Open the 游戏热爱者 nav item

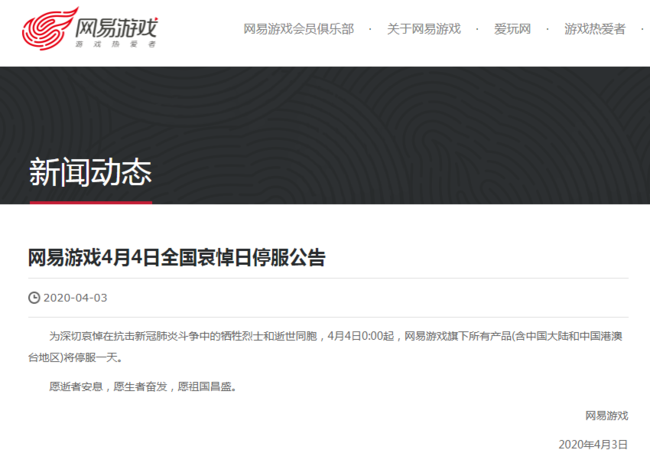pos(594,29)
